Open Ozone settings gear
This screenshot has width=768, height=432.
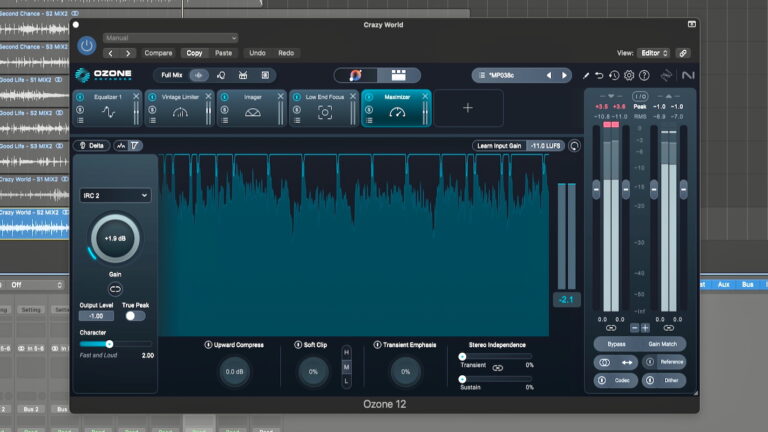(629, 75)
